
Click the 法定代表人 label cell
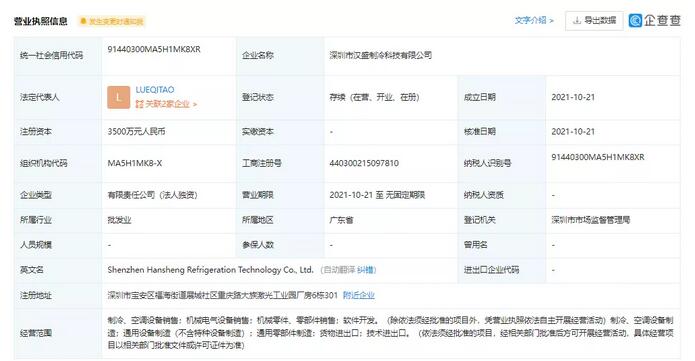[x=58, y=97]
